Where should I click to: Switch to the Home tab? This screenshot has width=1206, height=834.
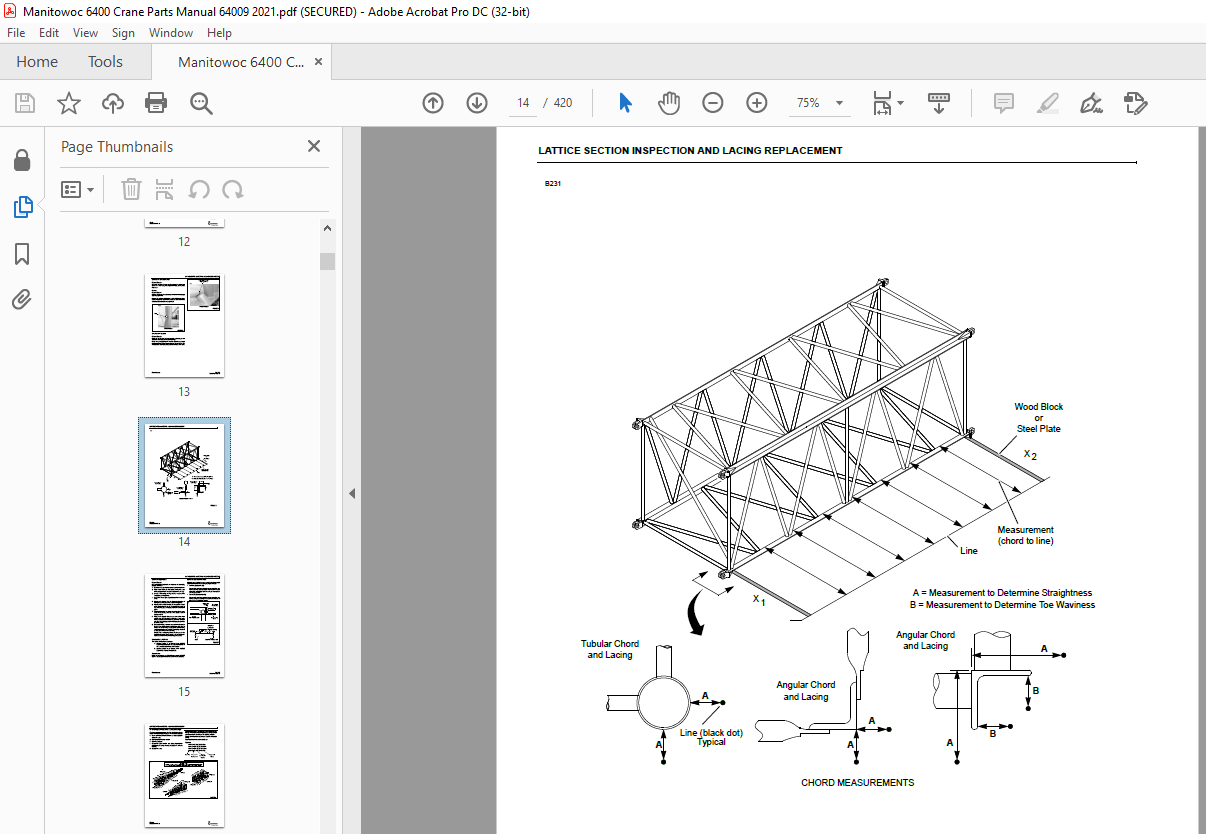coord(37,62)
